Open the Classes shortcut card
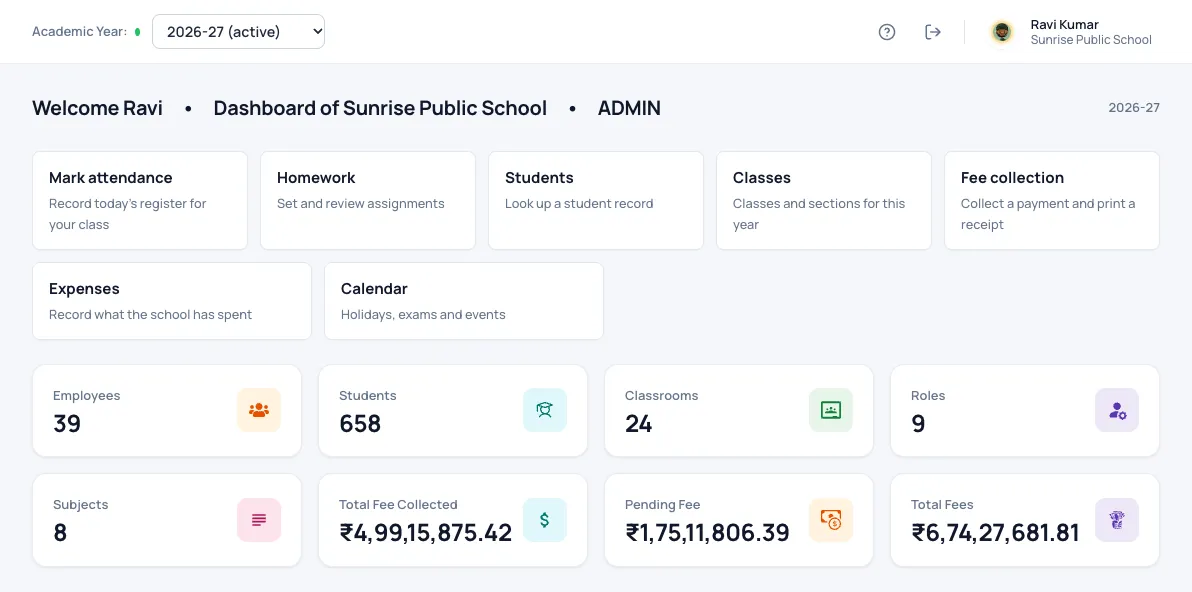Screen dimensions: 1192x592 point(824,201)
